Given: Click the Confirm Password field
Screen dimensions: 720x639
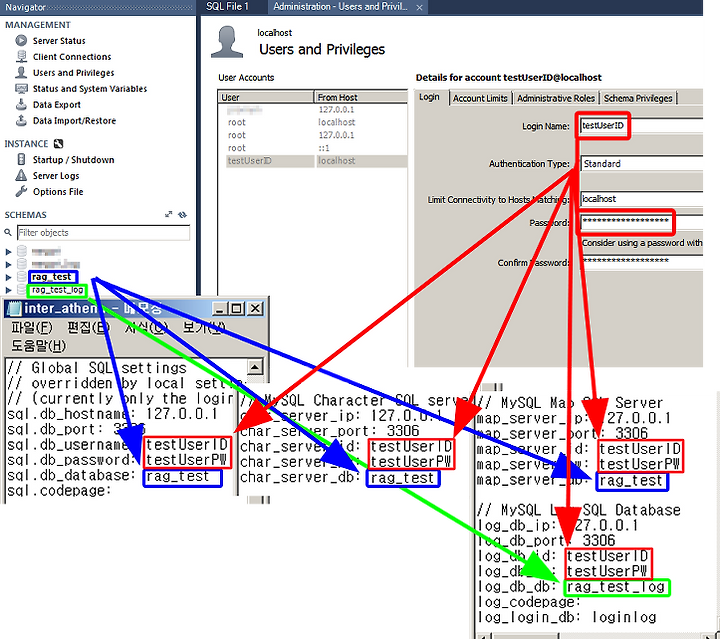Looking at the screenshot, I should point(641,261).
